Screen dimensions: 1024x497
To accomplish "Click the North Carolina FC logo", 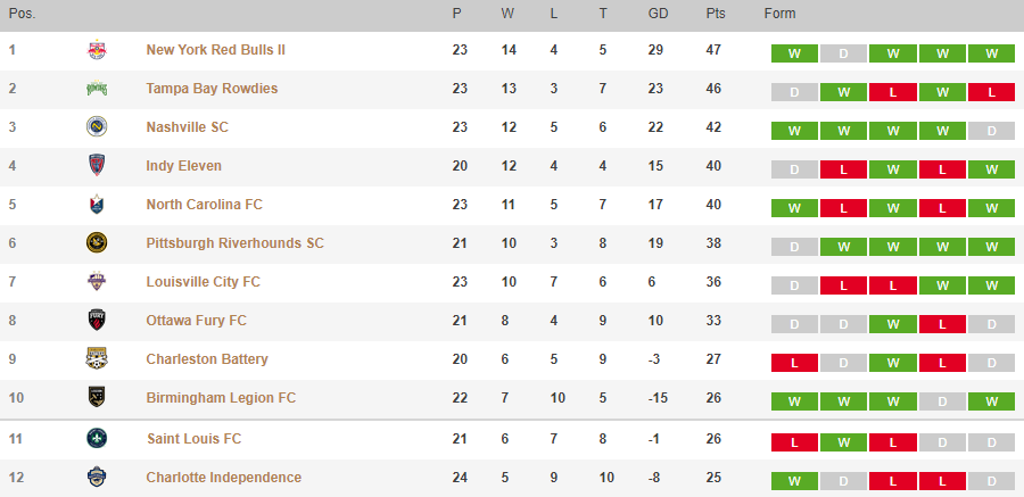I will tap(97, 204).
